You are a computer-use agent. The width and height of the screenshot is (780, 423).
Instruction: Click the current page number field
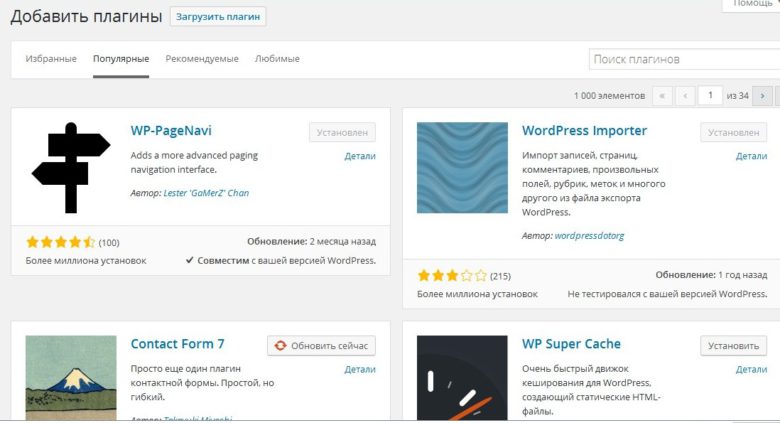(x=710, y=95)
